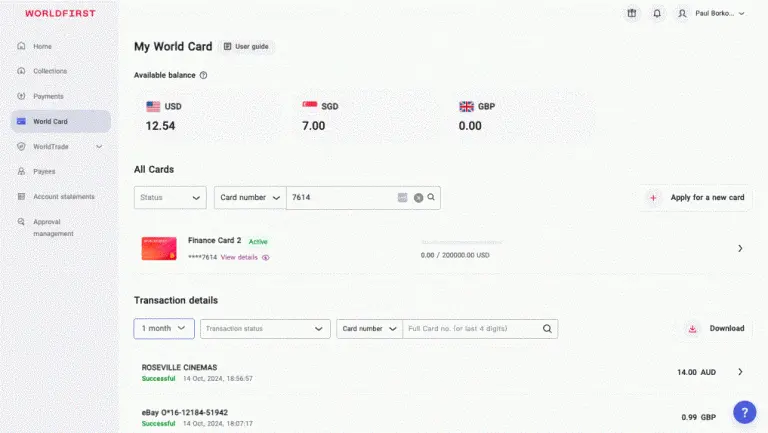Viewport: 768px width, 433px height.
Task: Clear the card number search field
Action: 418,197
